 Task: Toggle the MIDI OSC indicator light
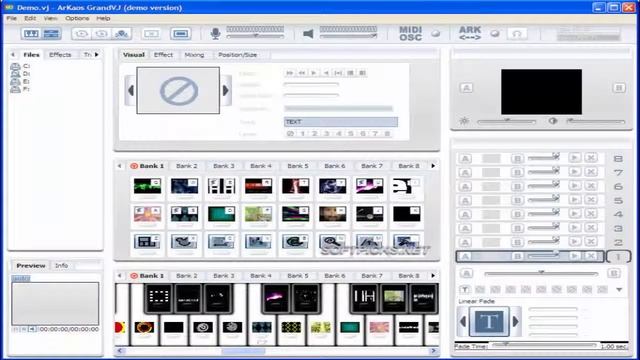point(436,34)
